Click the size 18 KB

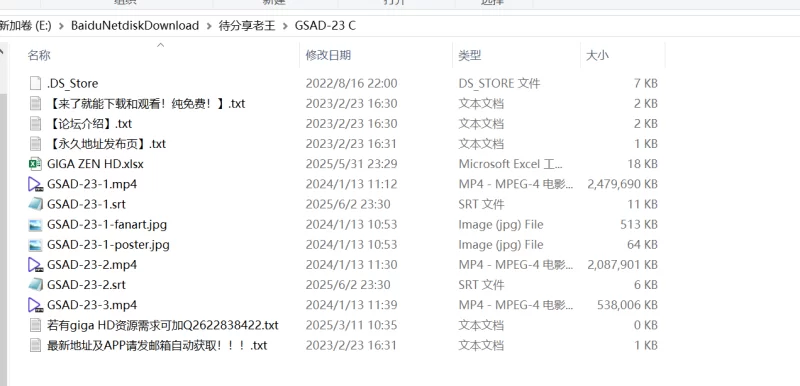643,164
